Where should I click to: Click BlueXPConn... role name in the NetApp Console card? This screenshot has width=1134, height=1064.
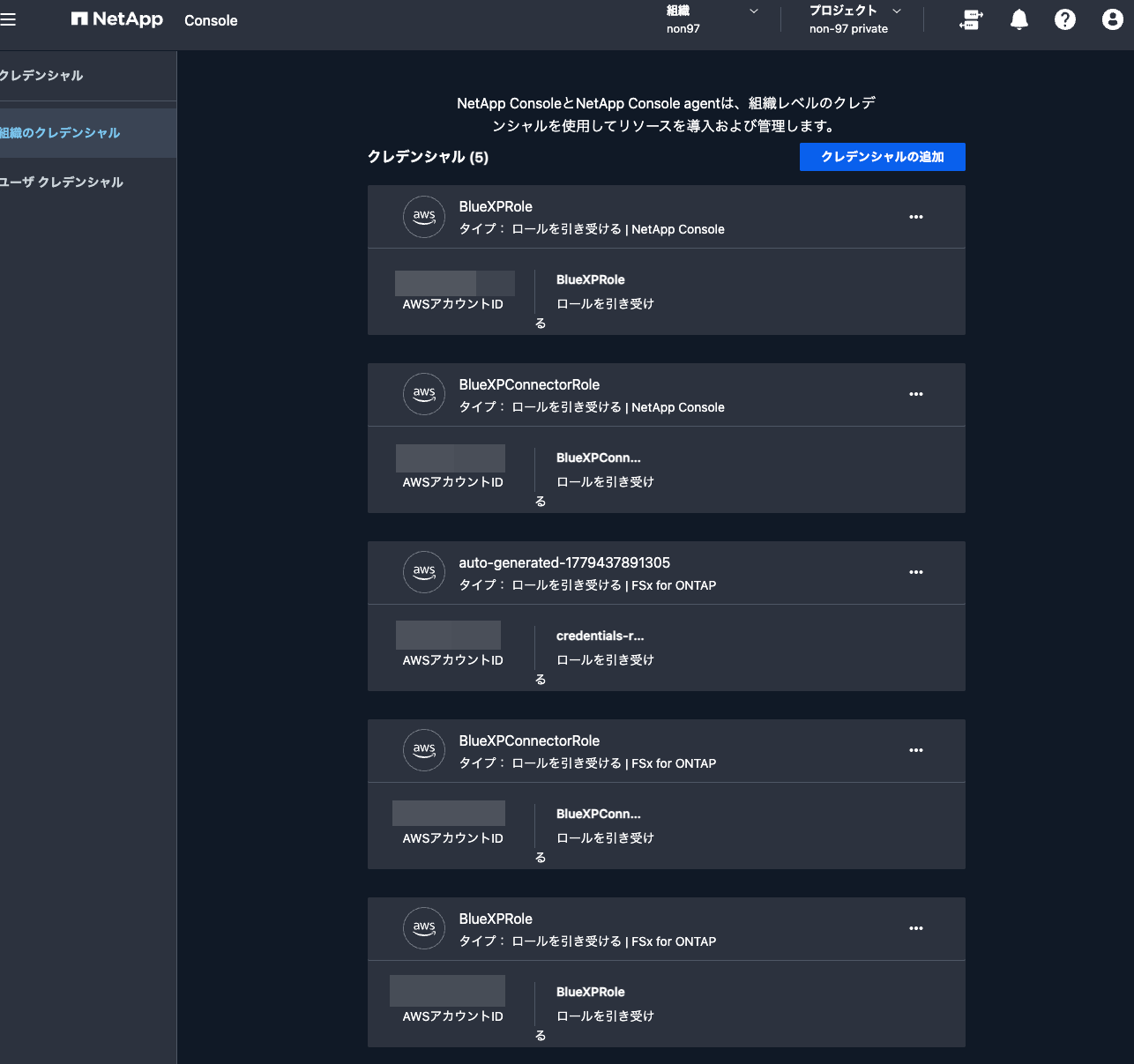click(x=599, y=458)
